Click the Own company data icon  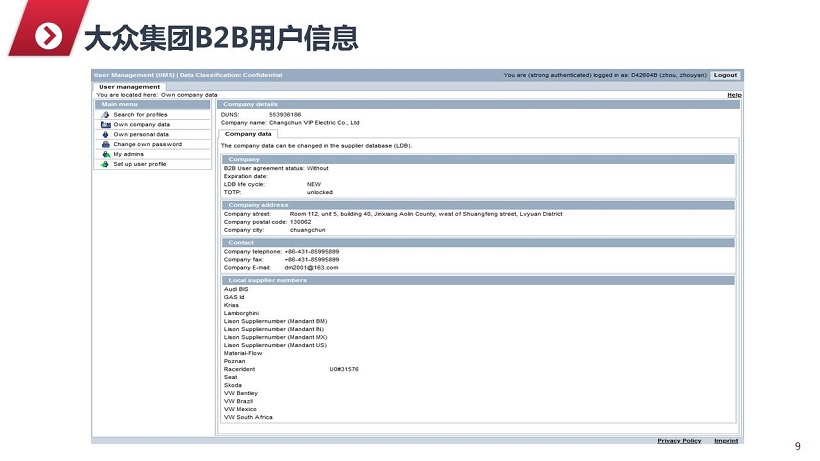coord(105,125)
